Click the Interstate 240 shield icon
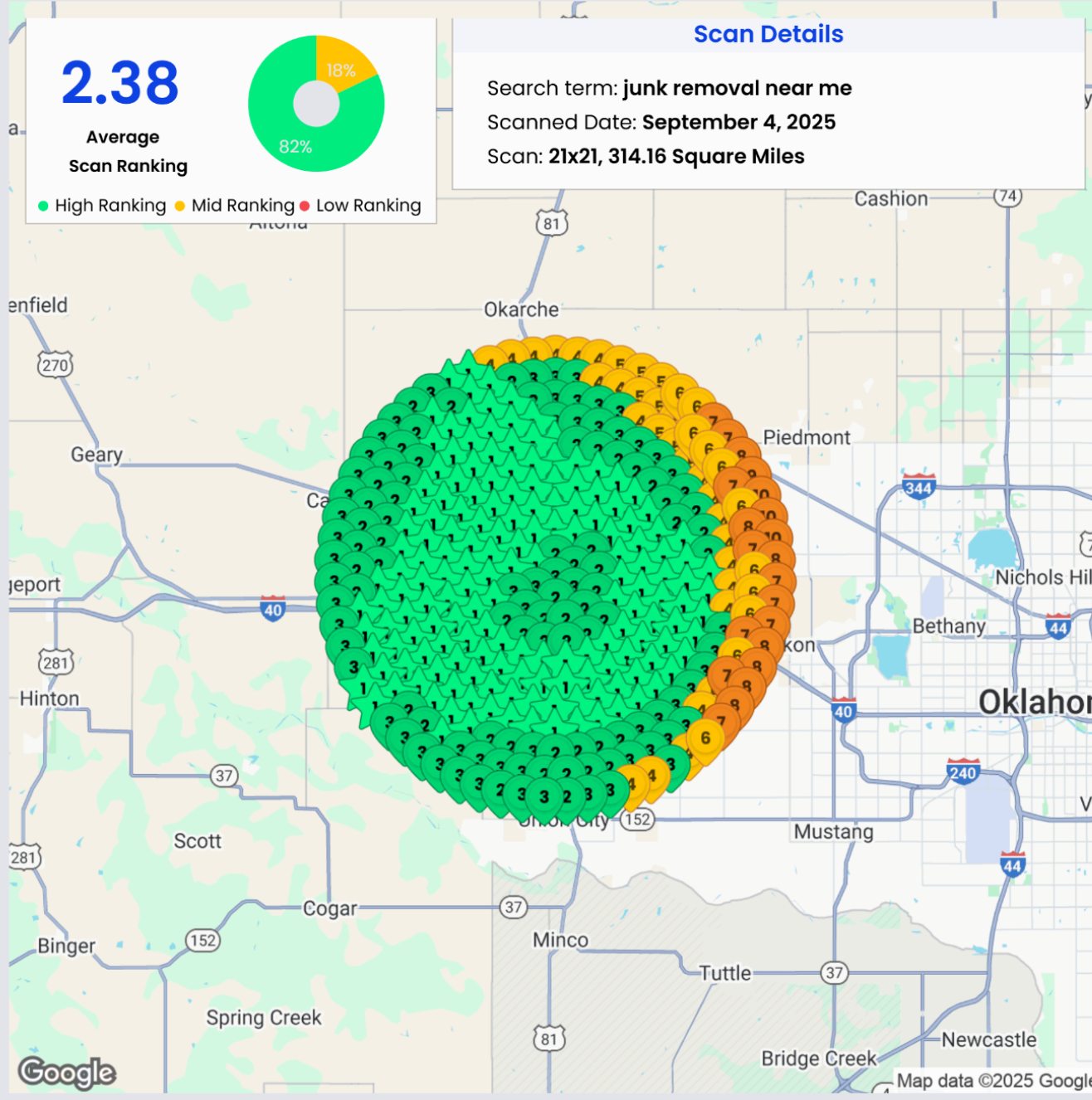 963,772
